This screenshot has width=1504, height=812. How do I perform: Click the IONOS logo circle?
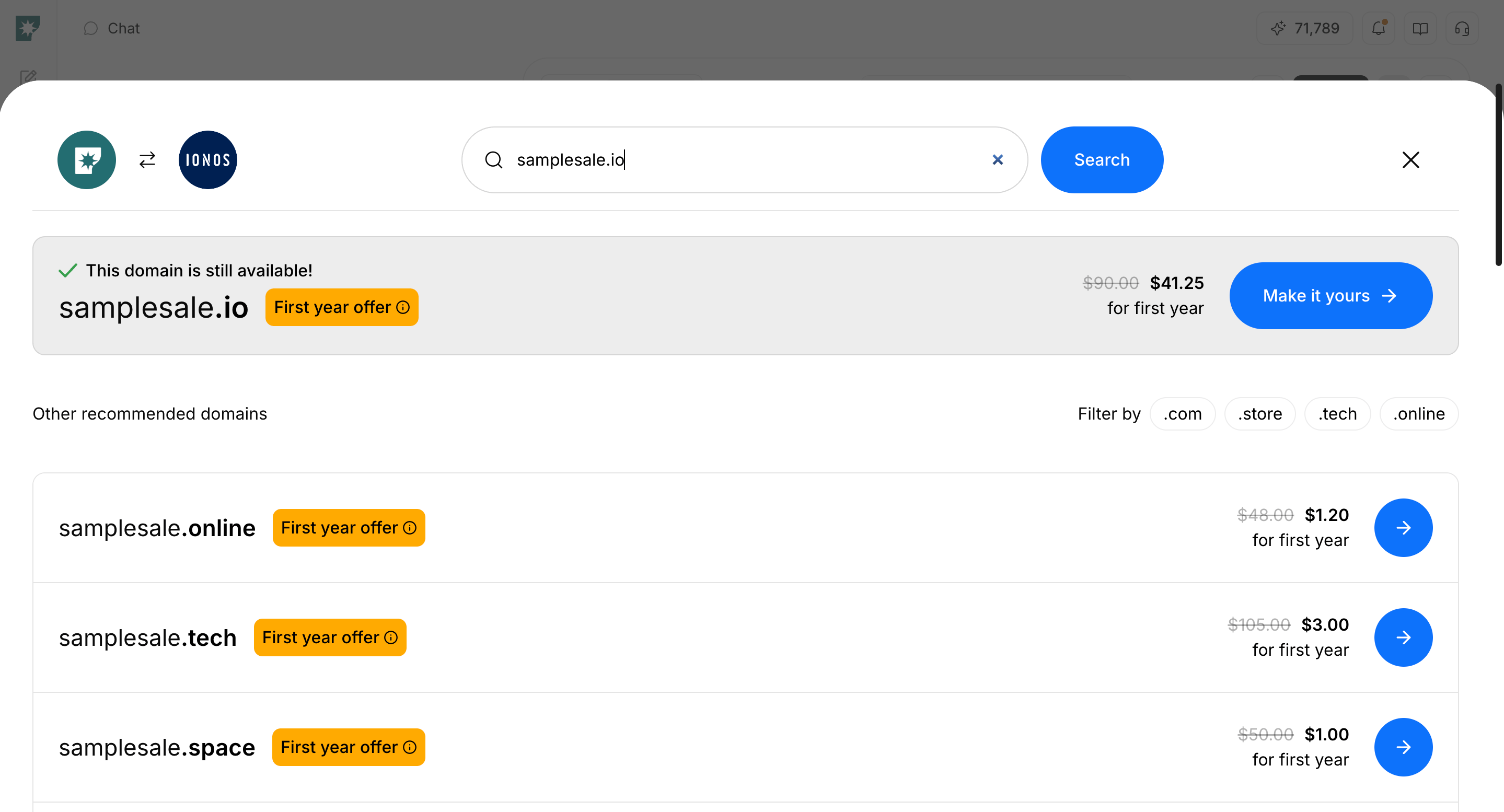(x=208, y=160)
